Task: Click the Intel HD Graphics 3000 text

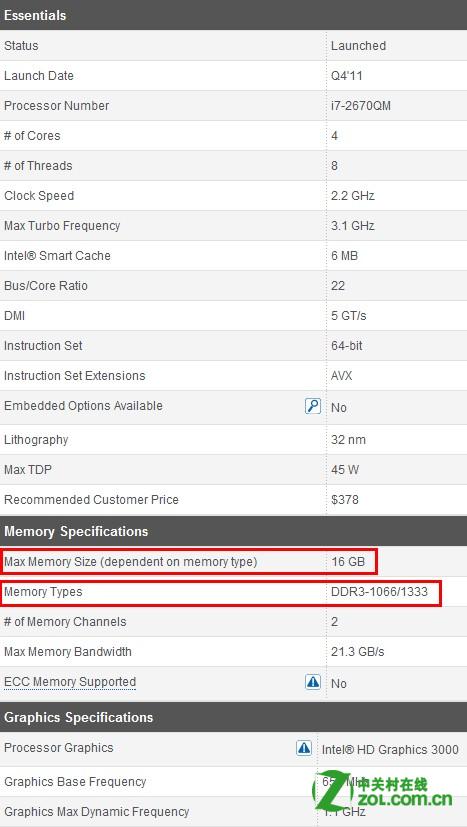Action: [x=390, y=749]
